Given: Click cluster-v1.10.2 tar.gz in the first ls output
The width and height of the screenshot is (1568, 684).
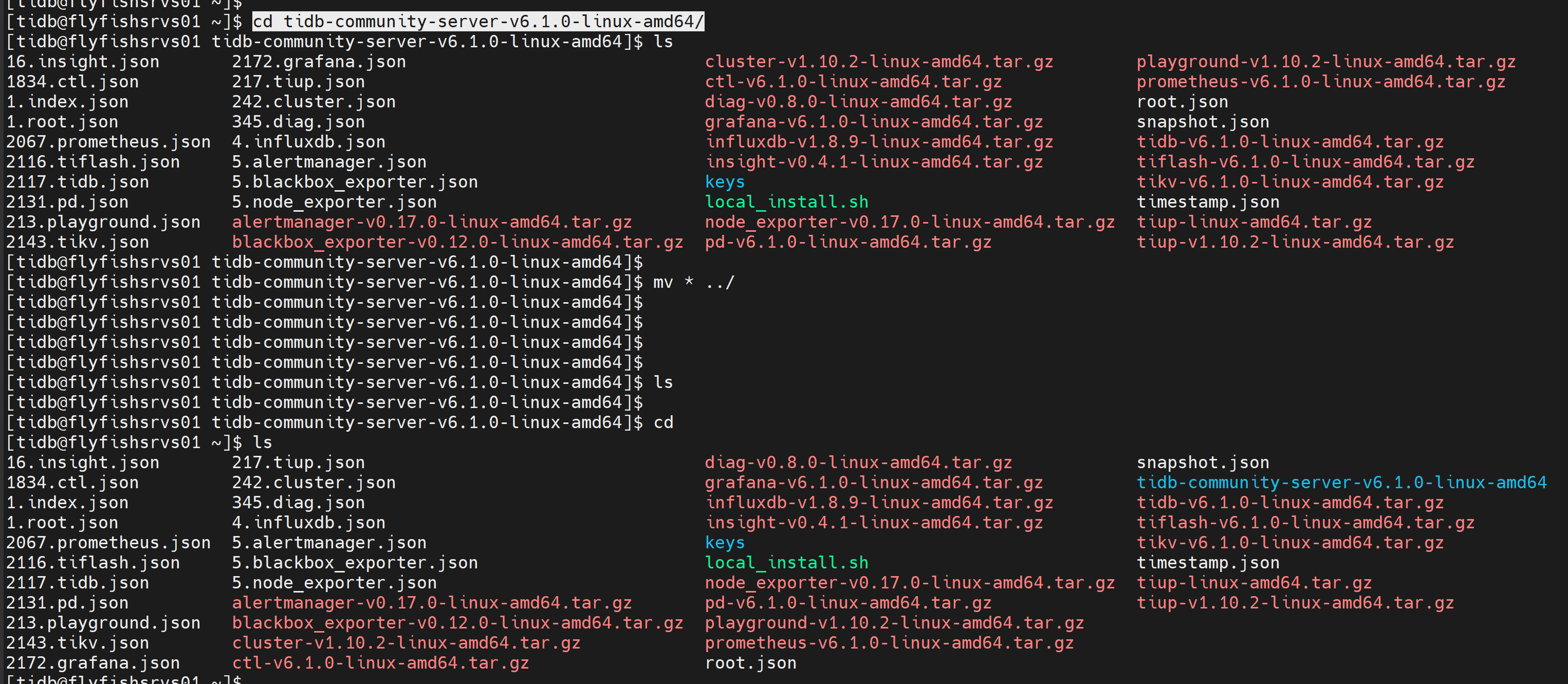Looking at the screenshot, I should tap(879, 62).
